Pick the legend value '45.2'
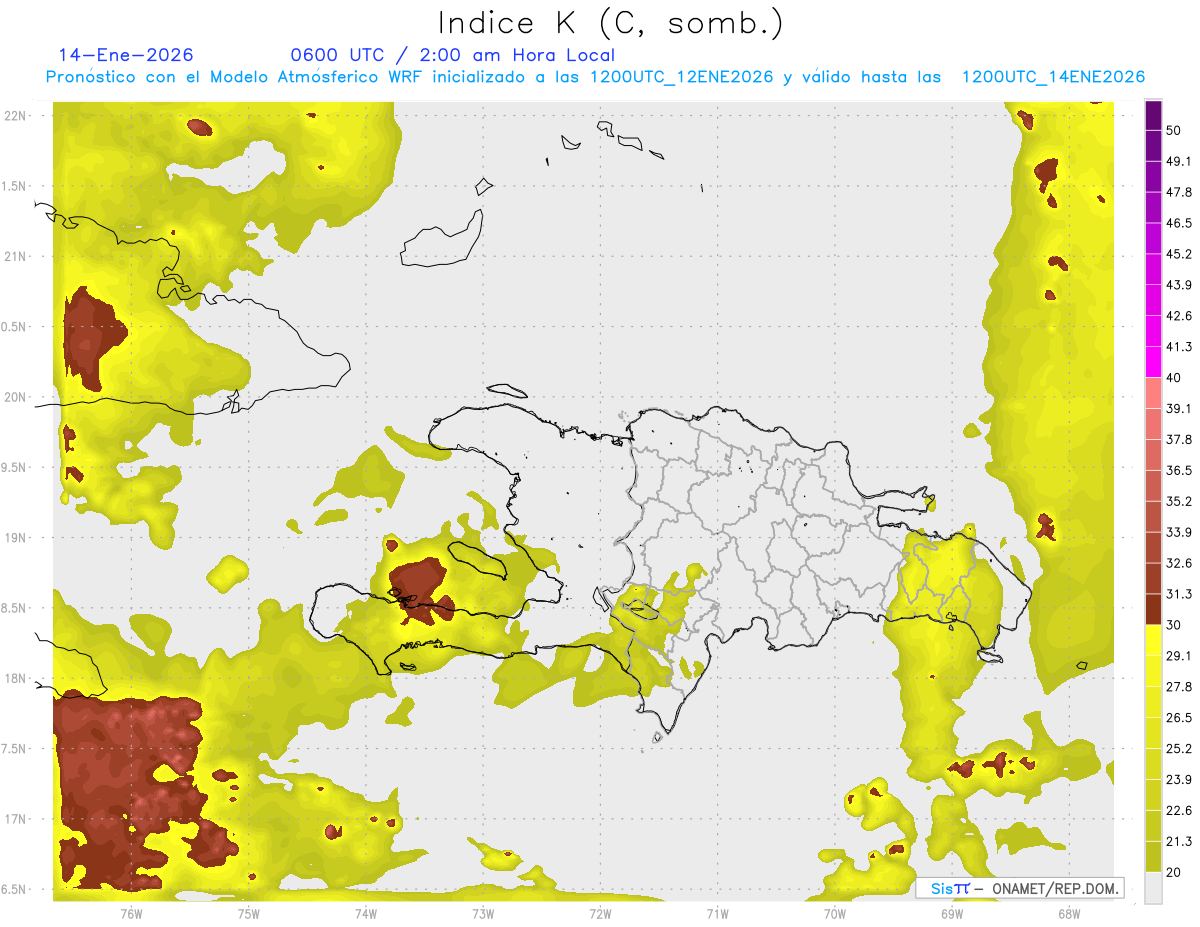The width and height of the screenshot is (1200, 927). click(1179, 254)
